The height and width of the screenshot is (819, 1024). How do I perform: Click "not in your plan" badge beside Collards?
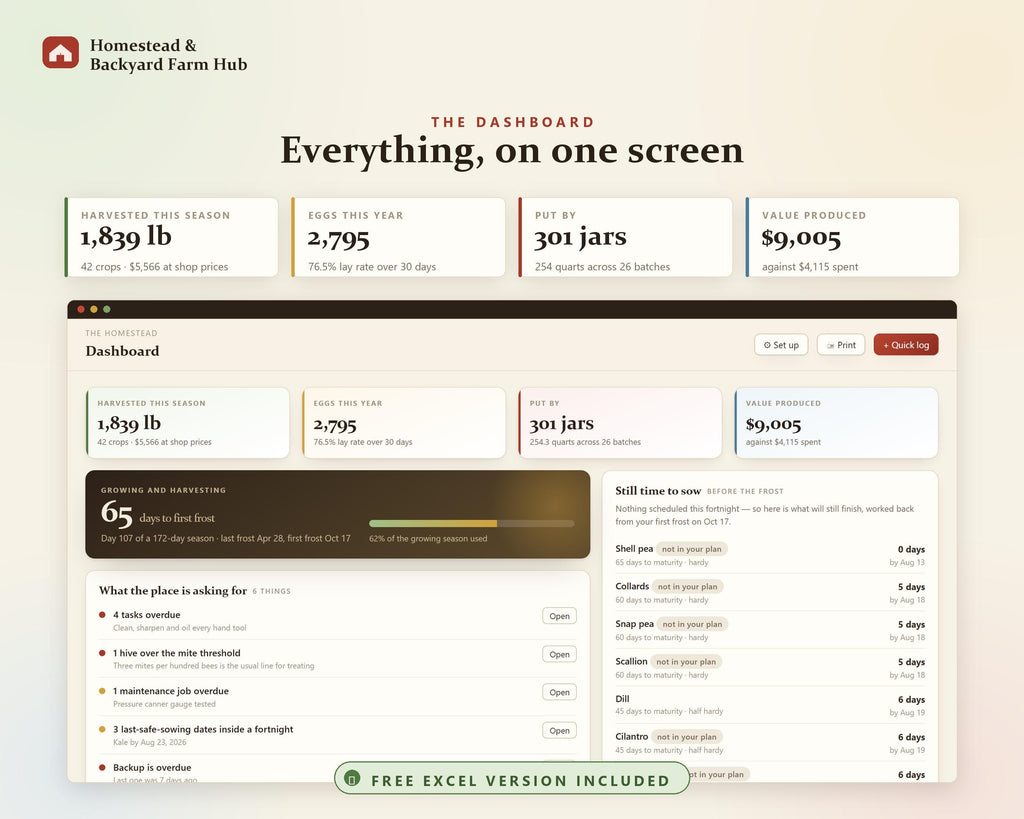point(687,586)
